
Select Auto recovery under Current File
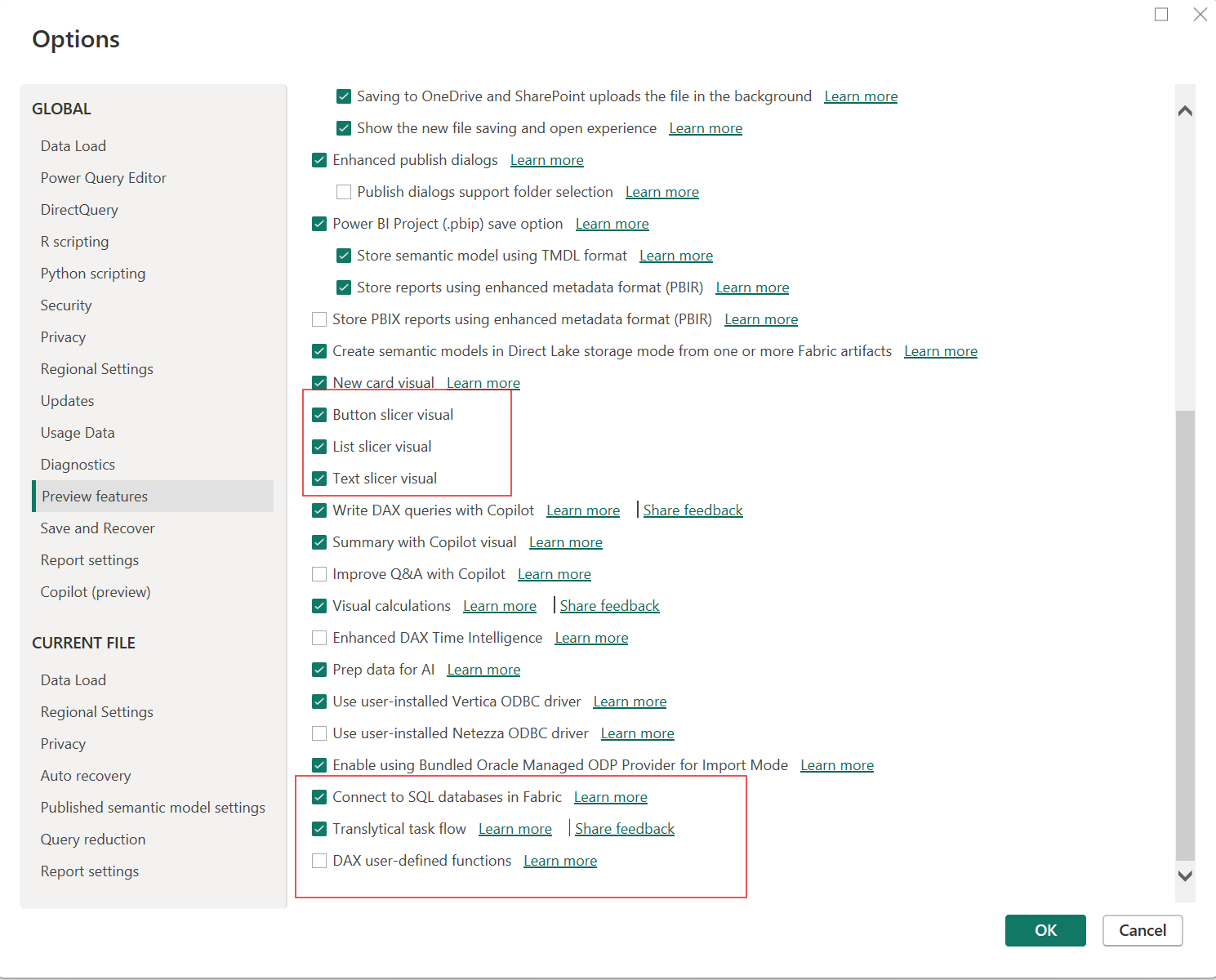[85, 775]
